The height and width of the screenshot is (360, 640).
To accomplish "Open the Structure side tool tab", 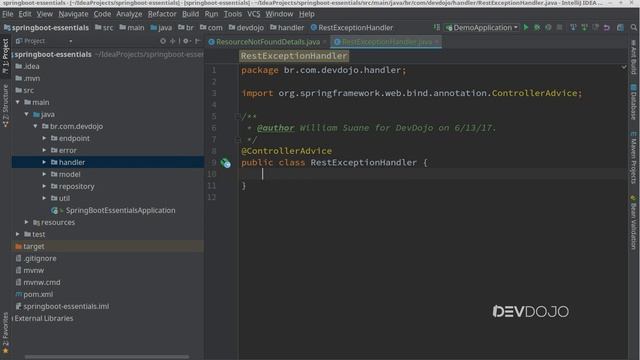I will (5, 106).
